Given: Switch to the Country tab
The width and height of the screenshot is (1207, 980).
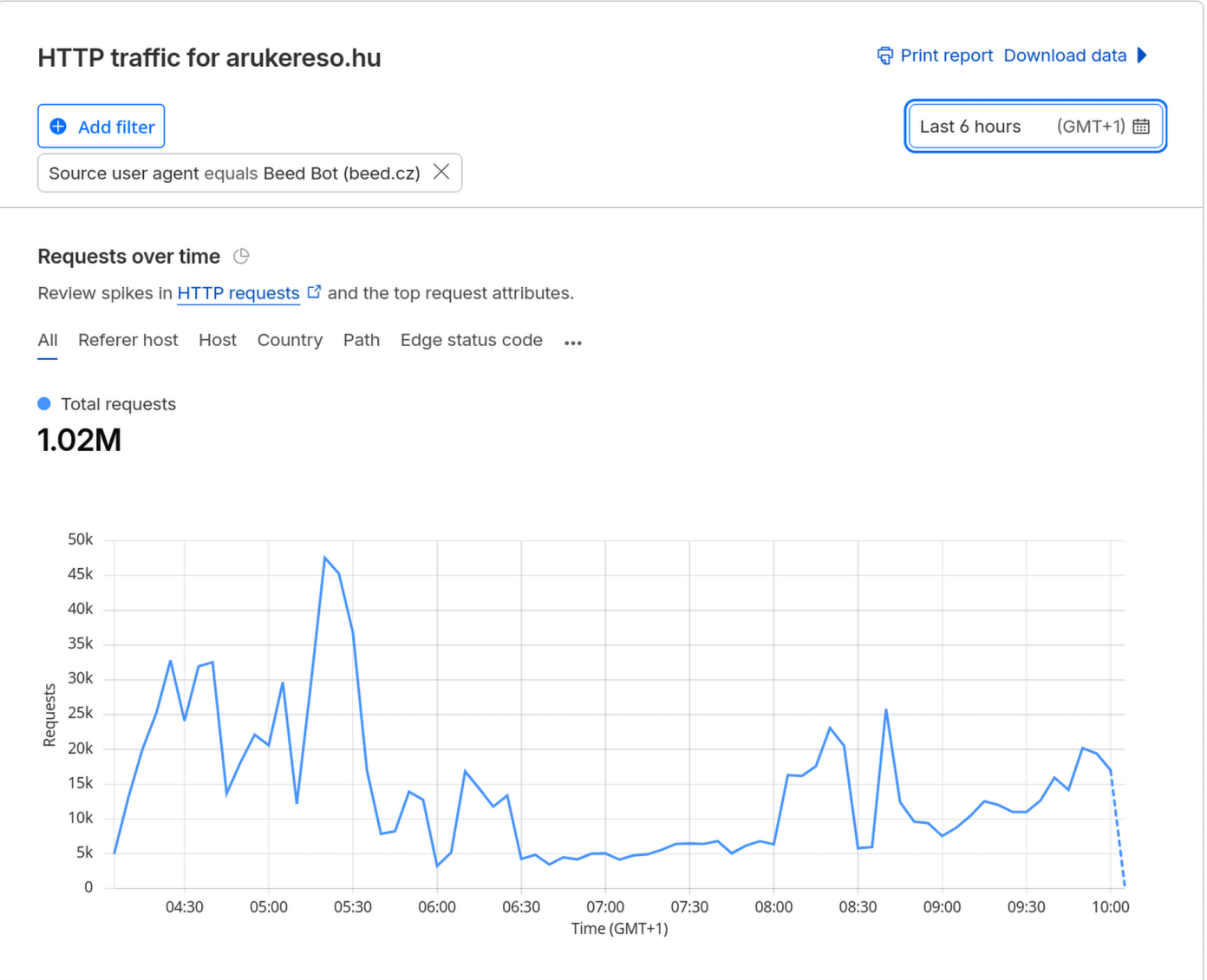Looking at the screenshot, I should [x=290, y=340].
